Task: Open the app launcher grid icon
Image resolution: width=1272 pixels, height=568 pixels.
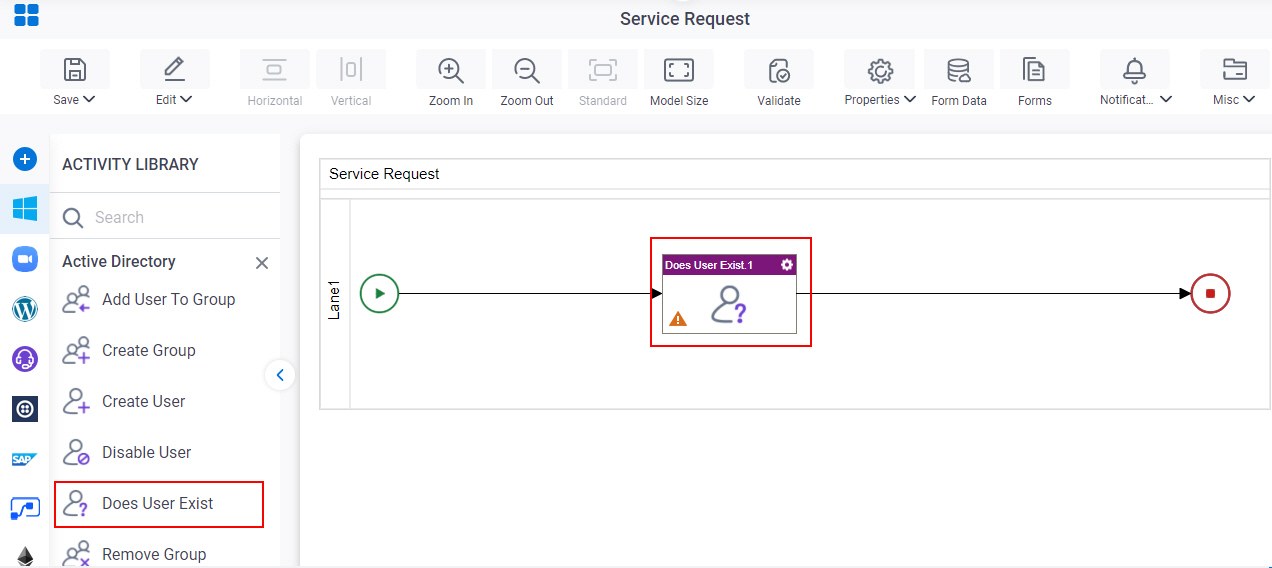Action: point(26,15)
